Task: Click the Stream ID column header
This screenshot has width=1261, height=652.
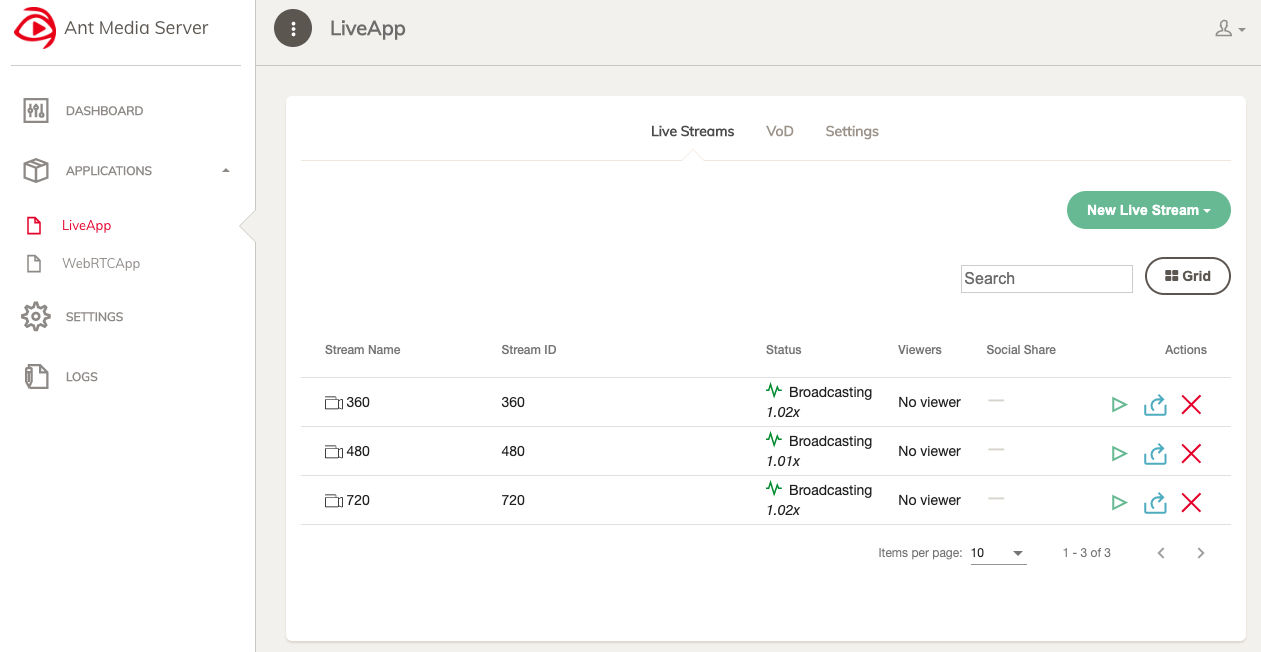Action: tap(528, 350)
